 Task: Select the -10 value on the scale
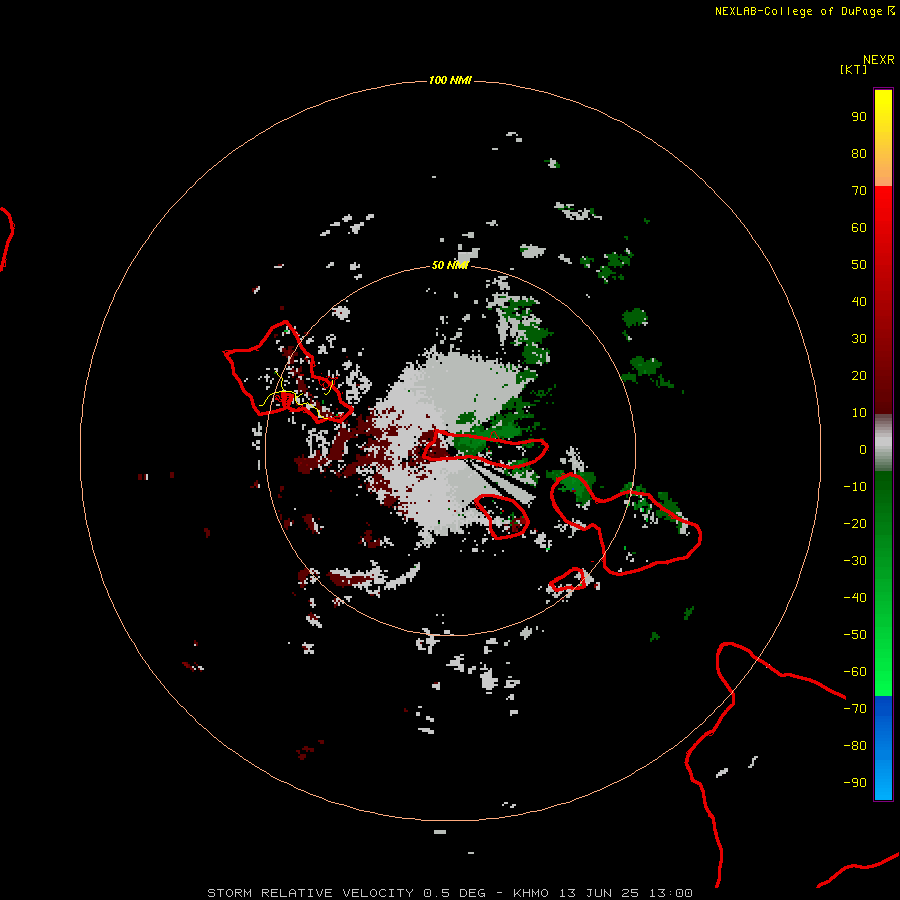pyautogui.click(x=855, y=487)
